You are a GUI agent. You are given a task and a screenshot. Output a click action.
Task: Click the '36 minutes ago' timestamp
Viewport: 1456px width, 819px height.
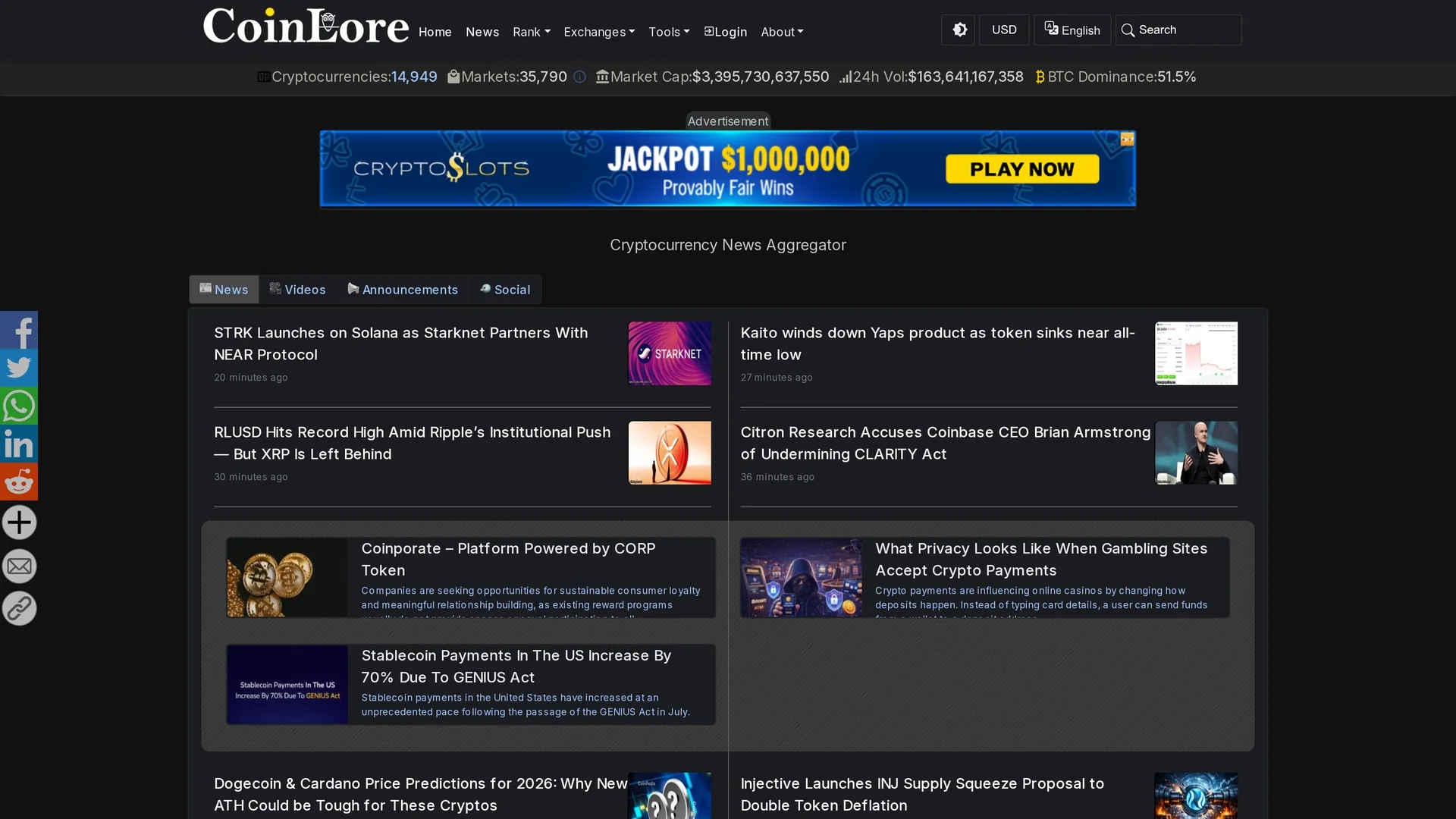[x=777, y=477]
